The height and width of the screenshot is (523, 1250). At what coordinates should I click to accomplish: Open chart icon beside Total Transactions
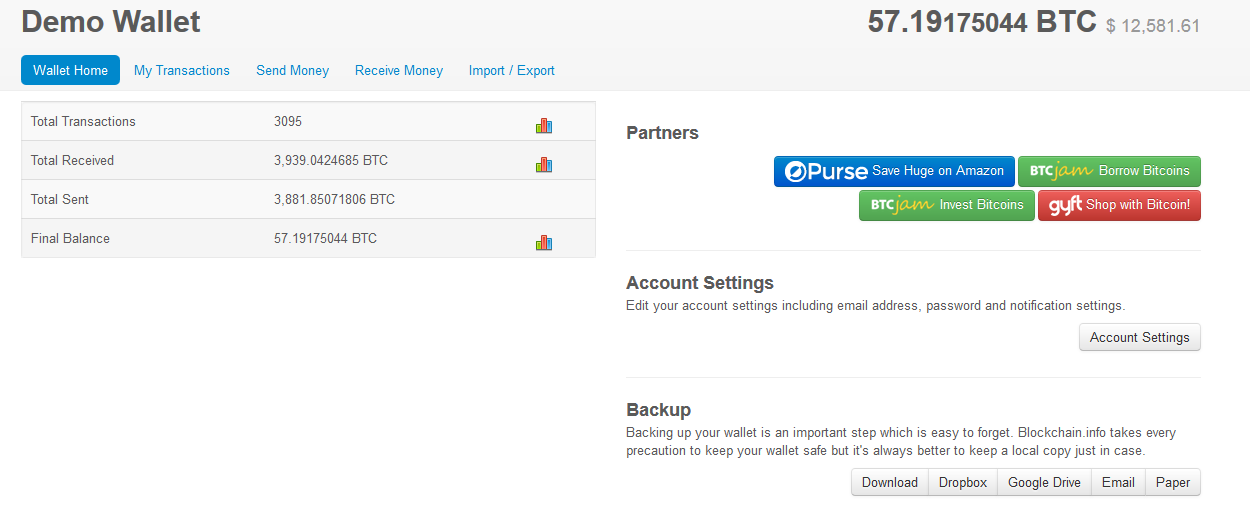click(544, 125)
